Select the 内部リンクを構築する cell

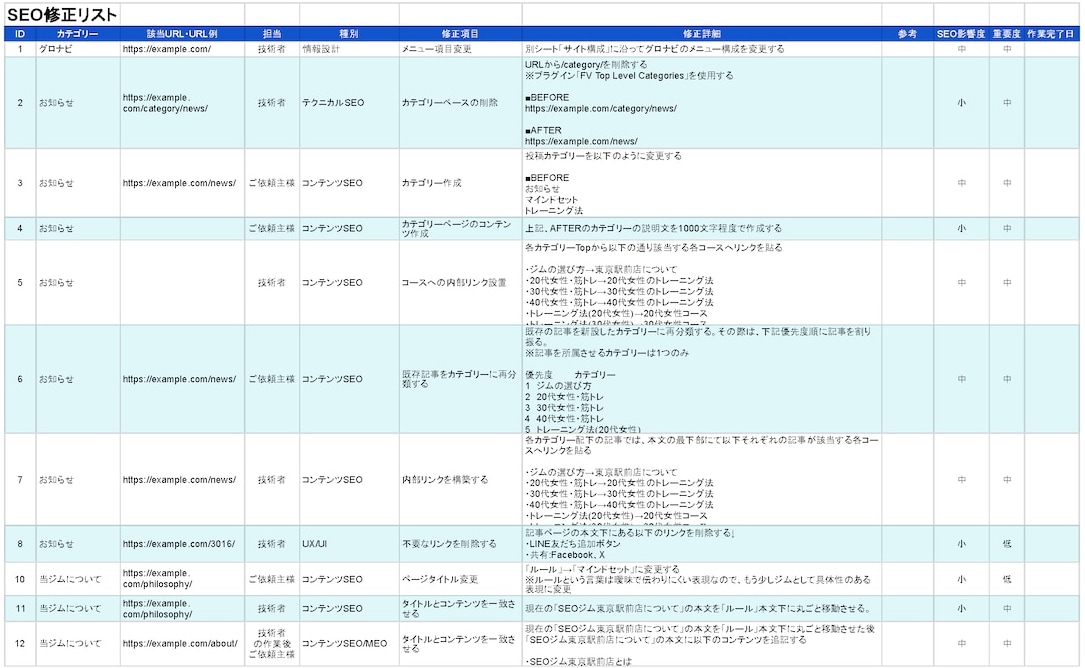460,480
